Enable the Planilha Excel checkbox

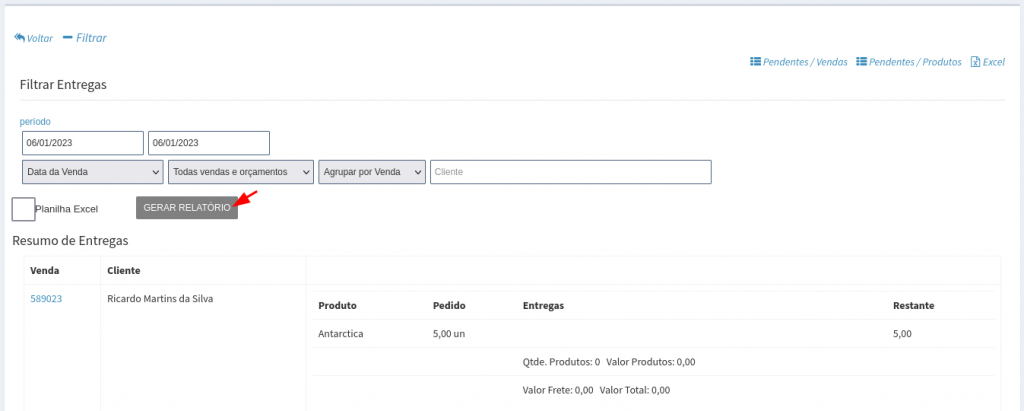[23, 209]
